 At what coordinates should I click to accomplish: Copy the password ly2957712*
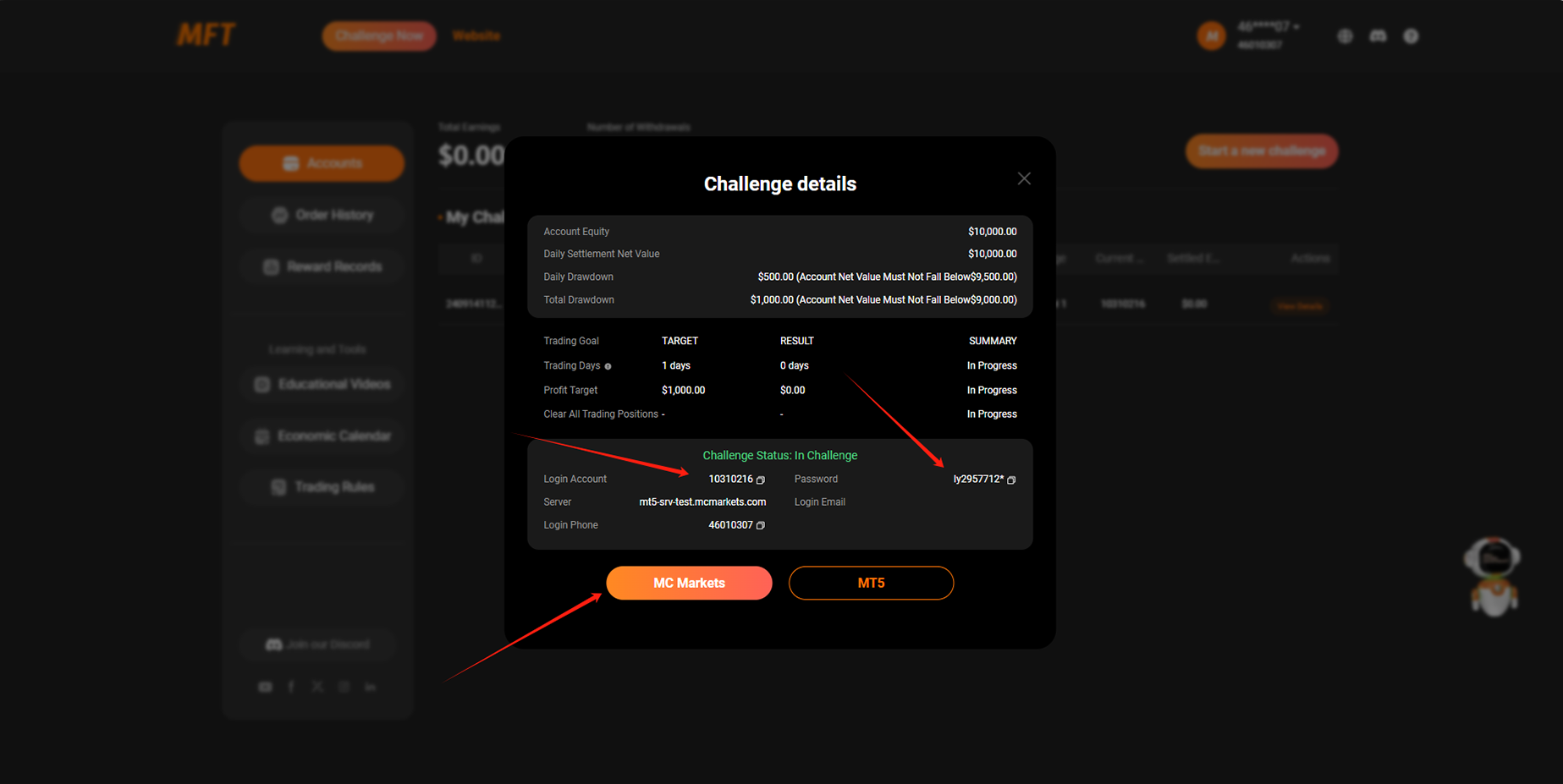[1011, 480]
